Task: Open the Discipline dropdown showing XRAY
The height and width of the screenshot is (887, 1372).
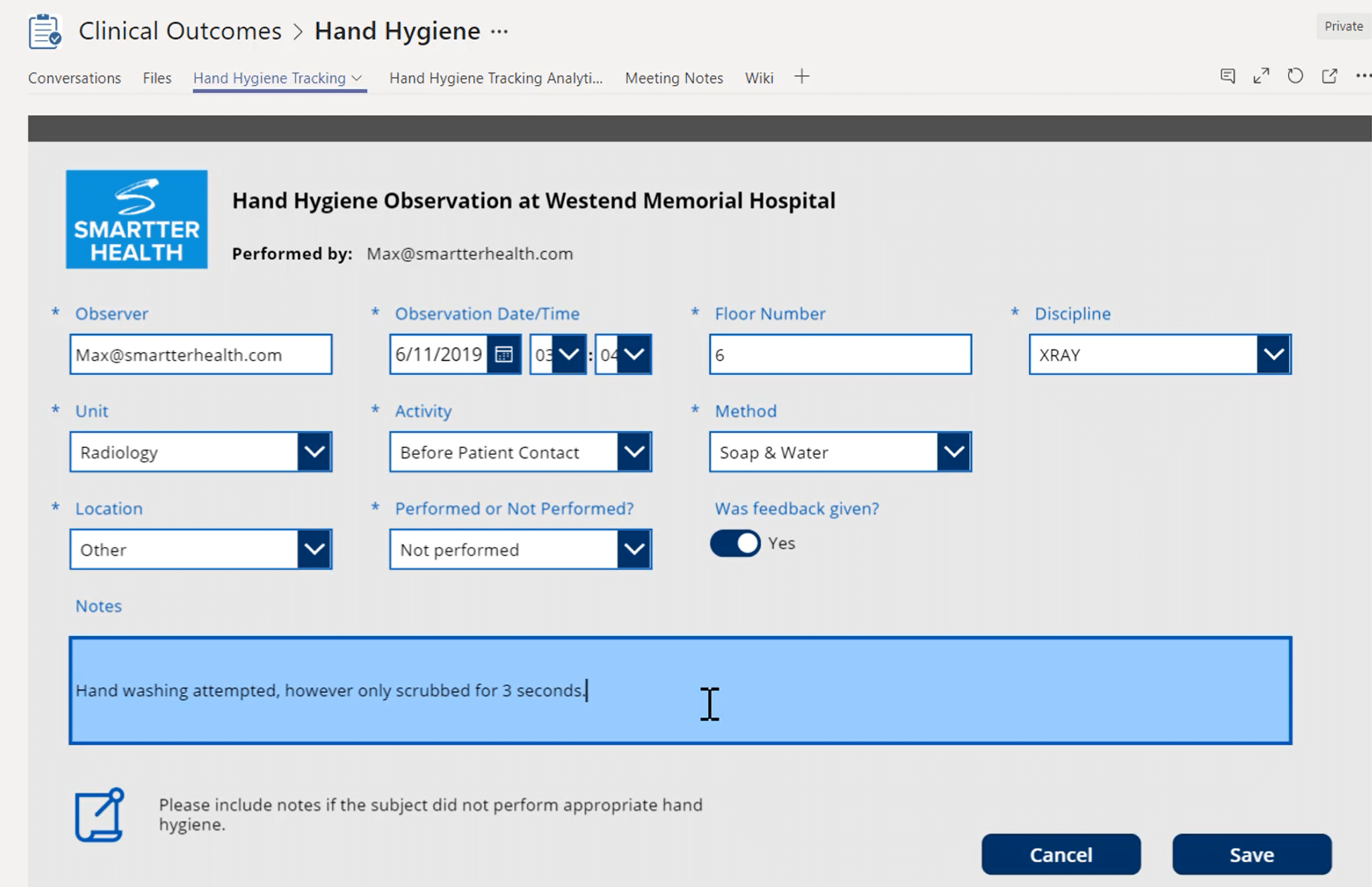Action: (1273, 354)
